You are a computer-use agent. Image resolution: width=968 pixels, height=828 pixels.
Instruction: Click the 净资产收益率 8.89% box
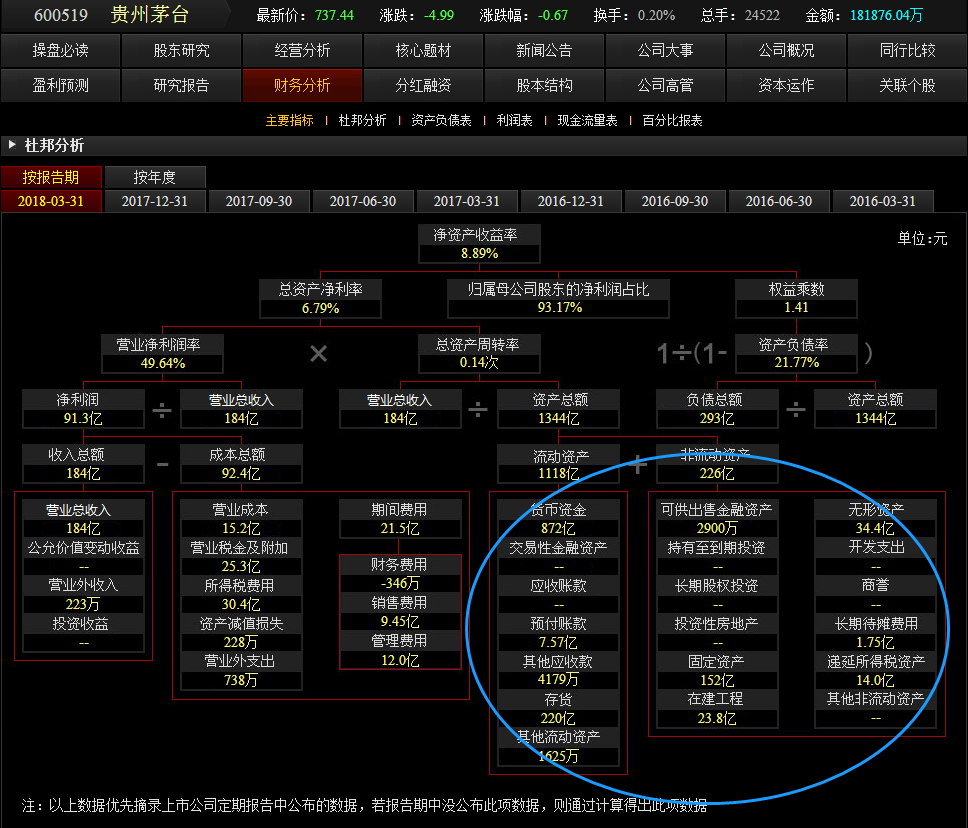pyautogui.click(x=480, y=244)
